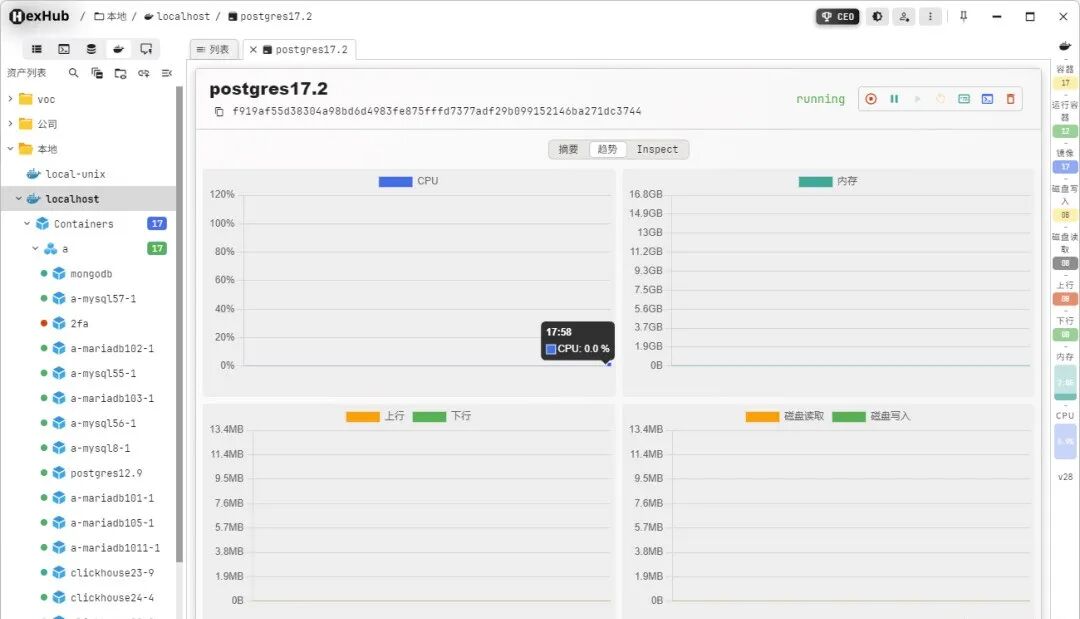Open the list view icon in sidebar toolbar
This screenshot has height=619, width=1080.
37,49
